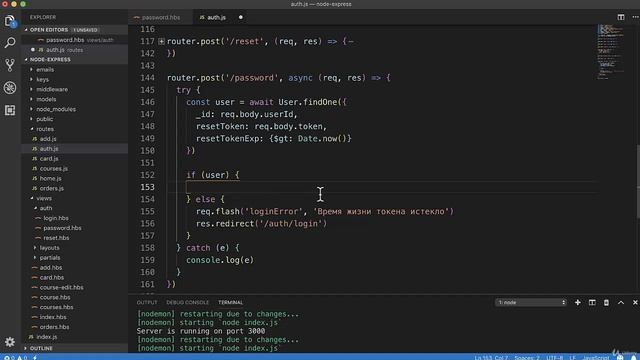Image resolution: width=640 pixels, height=360 pixels.
Task: Expand the keys folder
Action: point(42,80)
